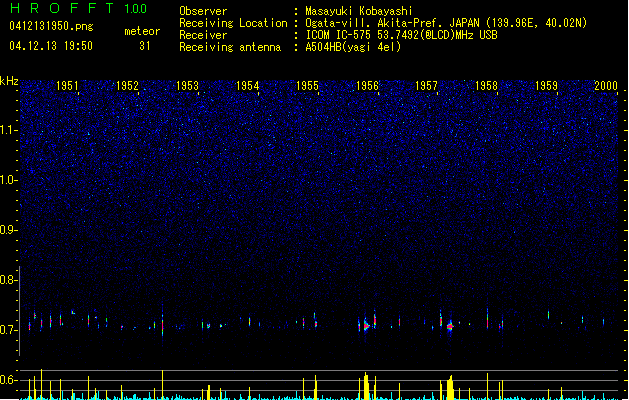Click the 0.8 kHz axis label

point(8,280)
